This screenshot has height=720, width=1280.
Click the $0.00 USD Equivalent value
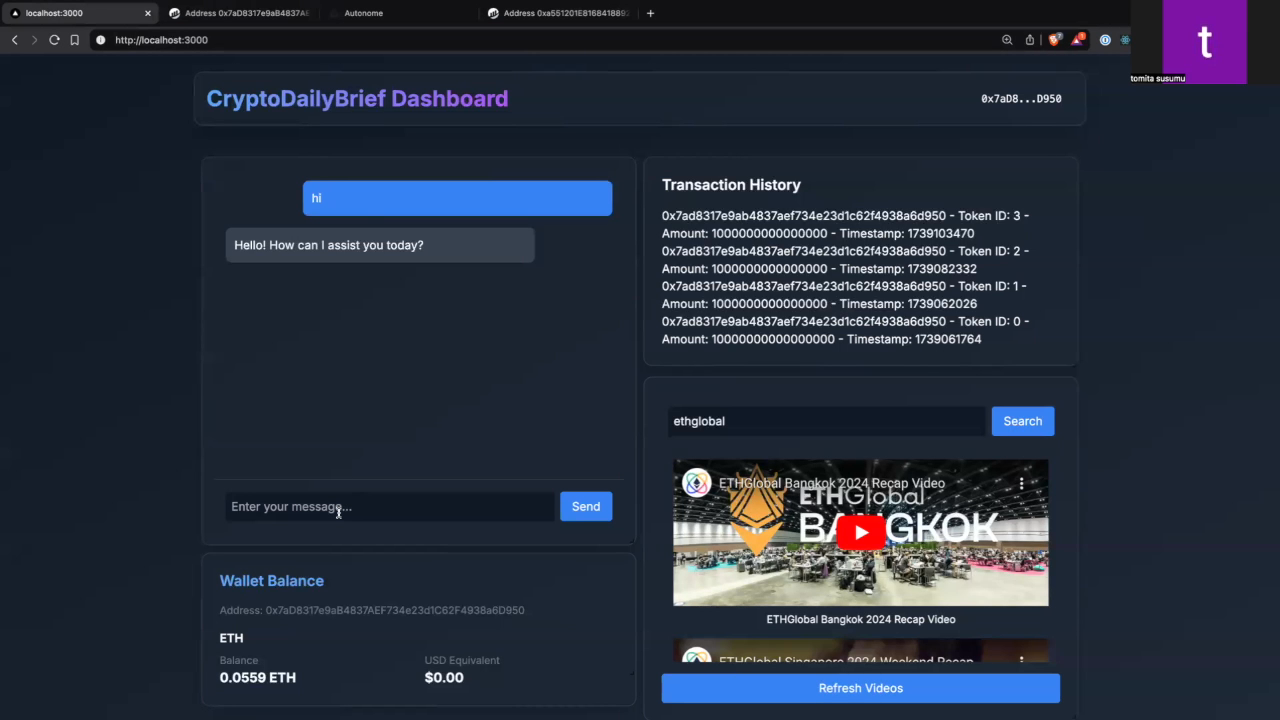coord(444,678)
